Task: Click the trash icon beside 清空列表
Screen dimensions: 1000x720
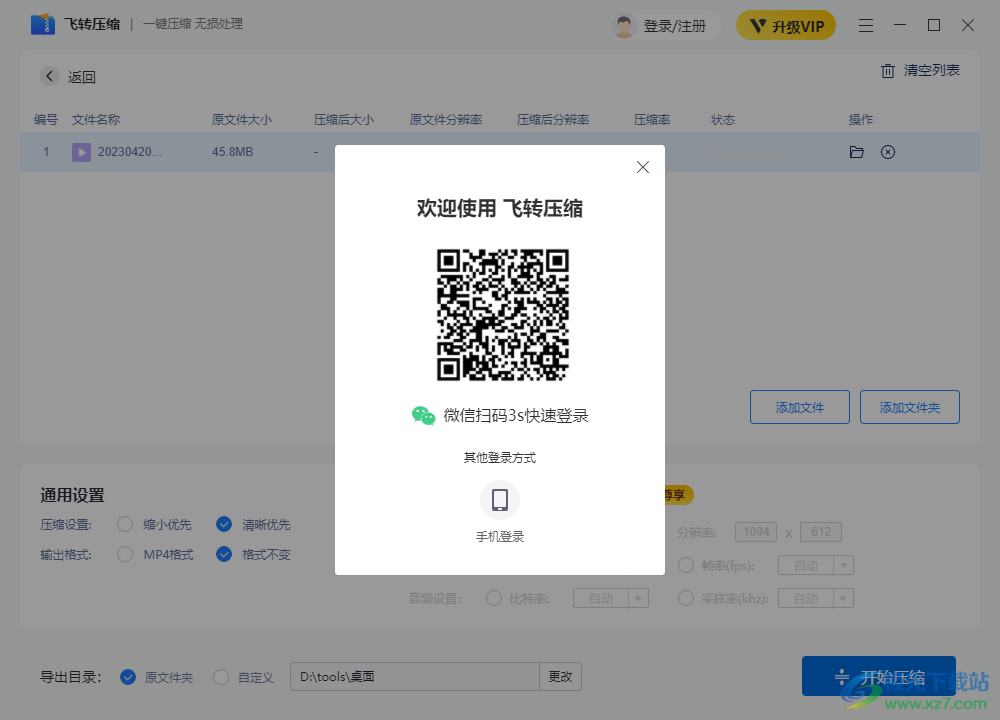Action: pyautogui.click(x=888, y=71)
